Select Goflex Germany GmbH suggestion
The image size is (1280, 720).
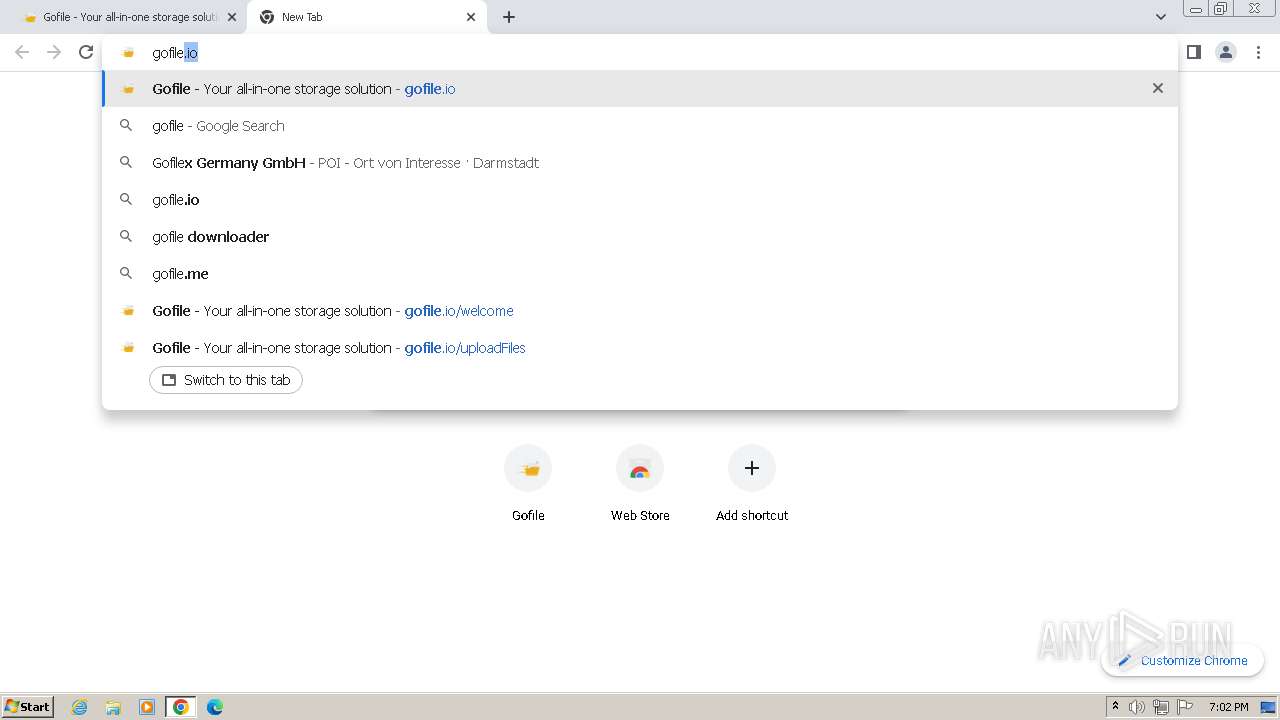coord(640,163)
